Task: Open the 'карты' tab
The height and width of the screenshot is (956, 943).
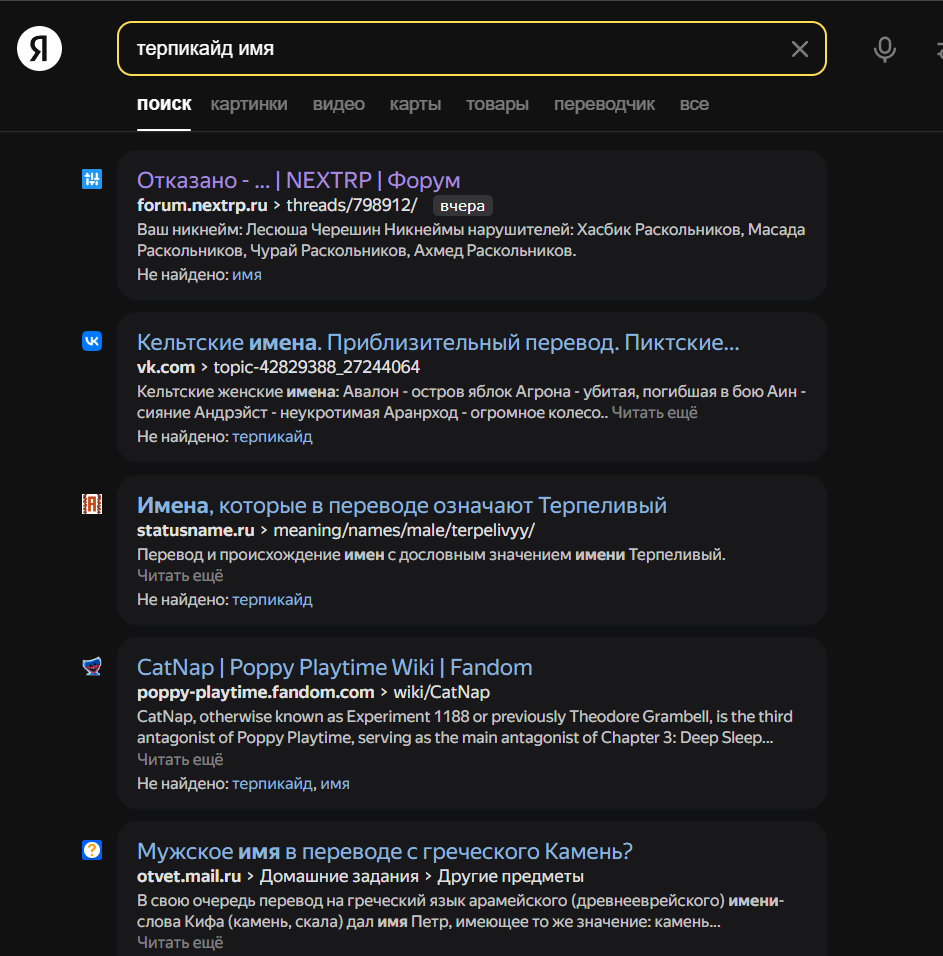Action: pyautogui.click(x=415, y=104)
